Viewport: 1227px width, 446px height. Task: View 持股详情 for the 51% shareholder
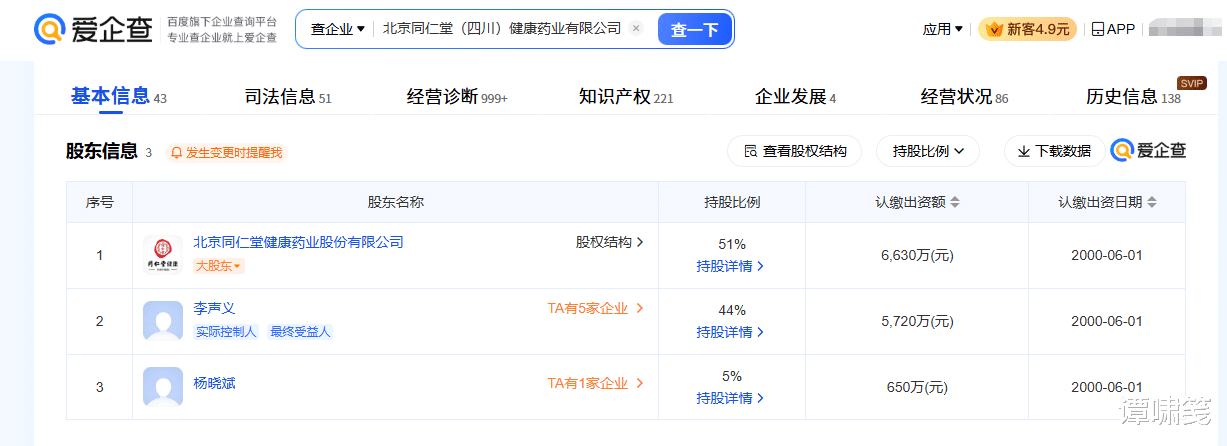(x=731, y=266)
